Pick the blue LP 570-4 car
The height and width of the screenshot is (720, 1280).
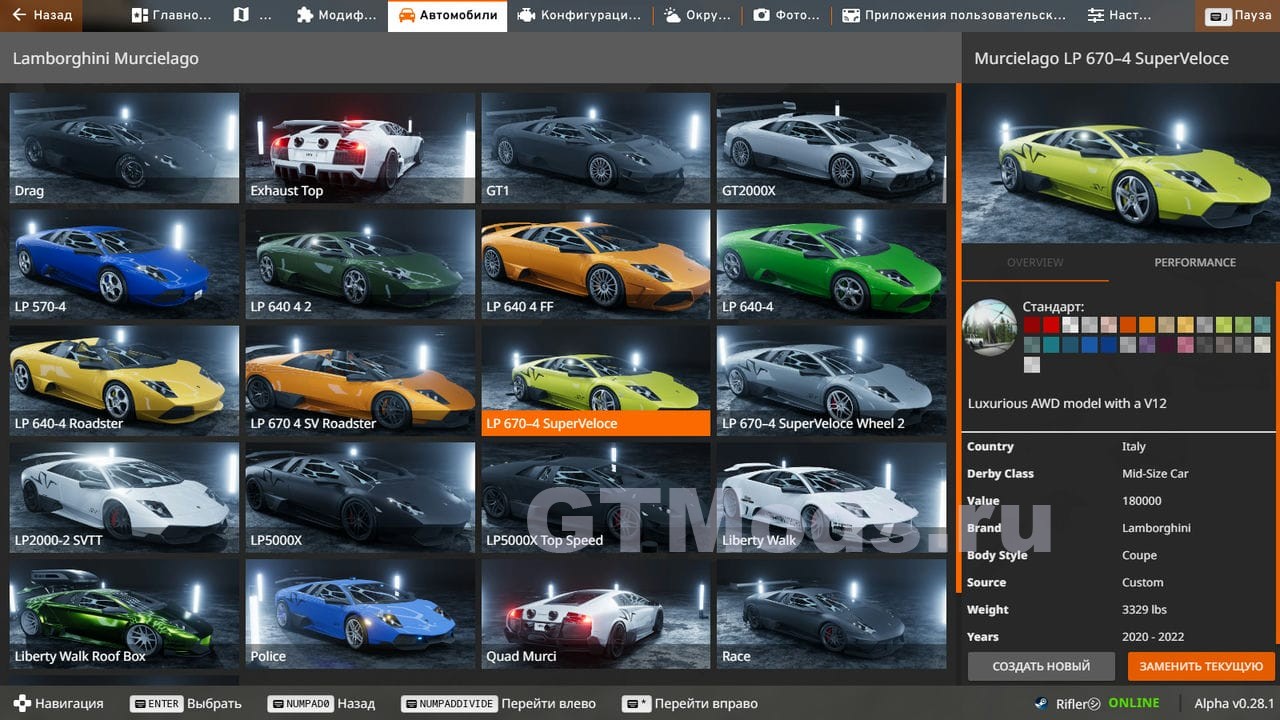click(x=124, y=264)
